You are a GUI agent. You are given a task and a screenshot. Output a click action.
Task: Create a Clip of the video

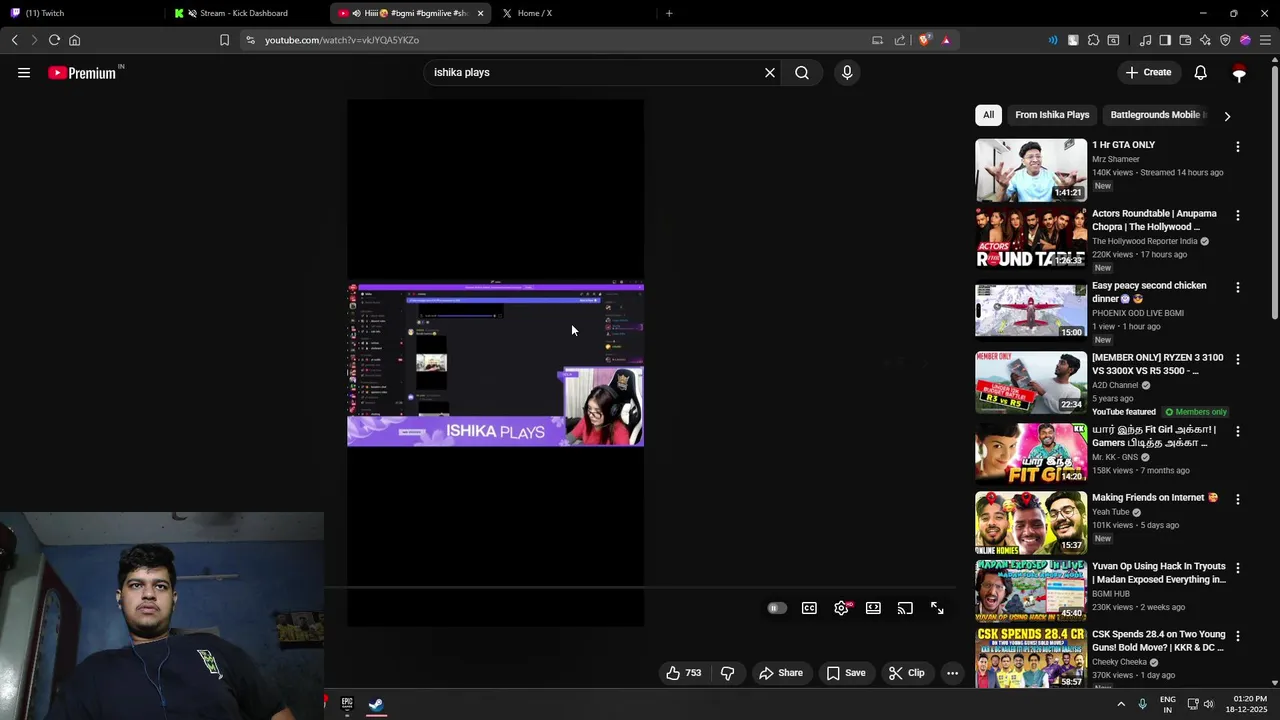point(906,673)
